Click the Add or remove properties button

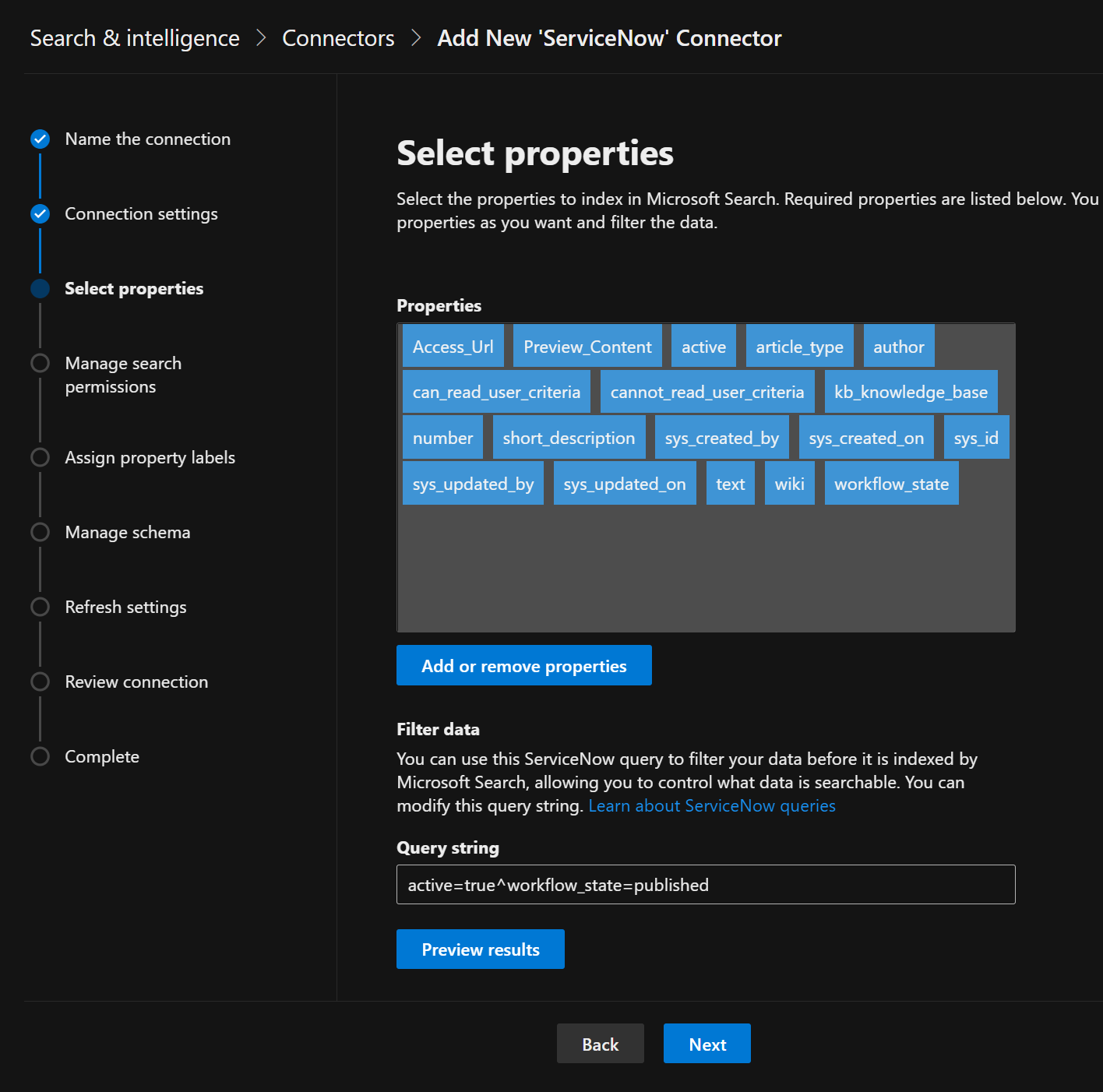tap(523, 665)
